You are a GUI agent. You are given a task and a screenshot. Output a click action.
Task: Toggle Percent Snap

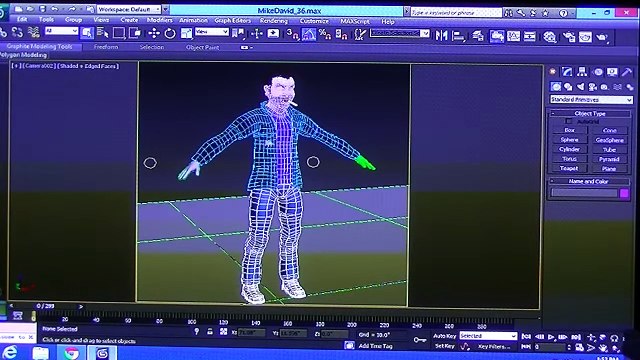tap(325, 34)
